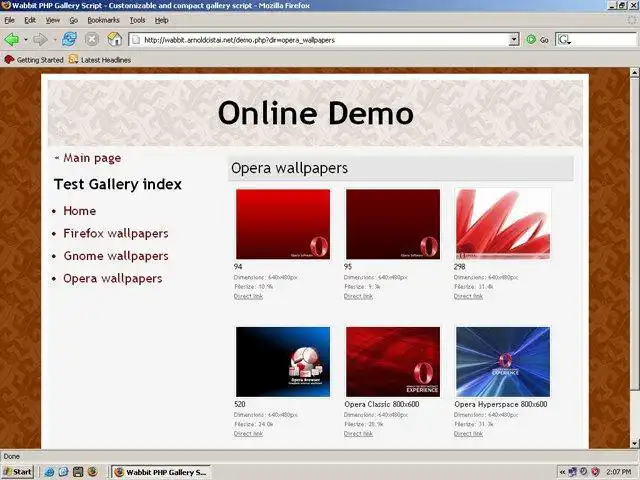Open the Tools menu
640x480 pixels.
138,20
